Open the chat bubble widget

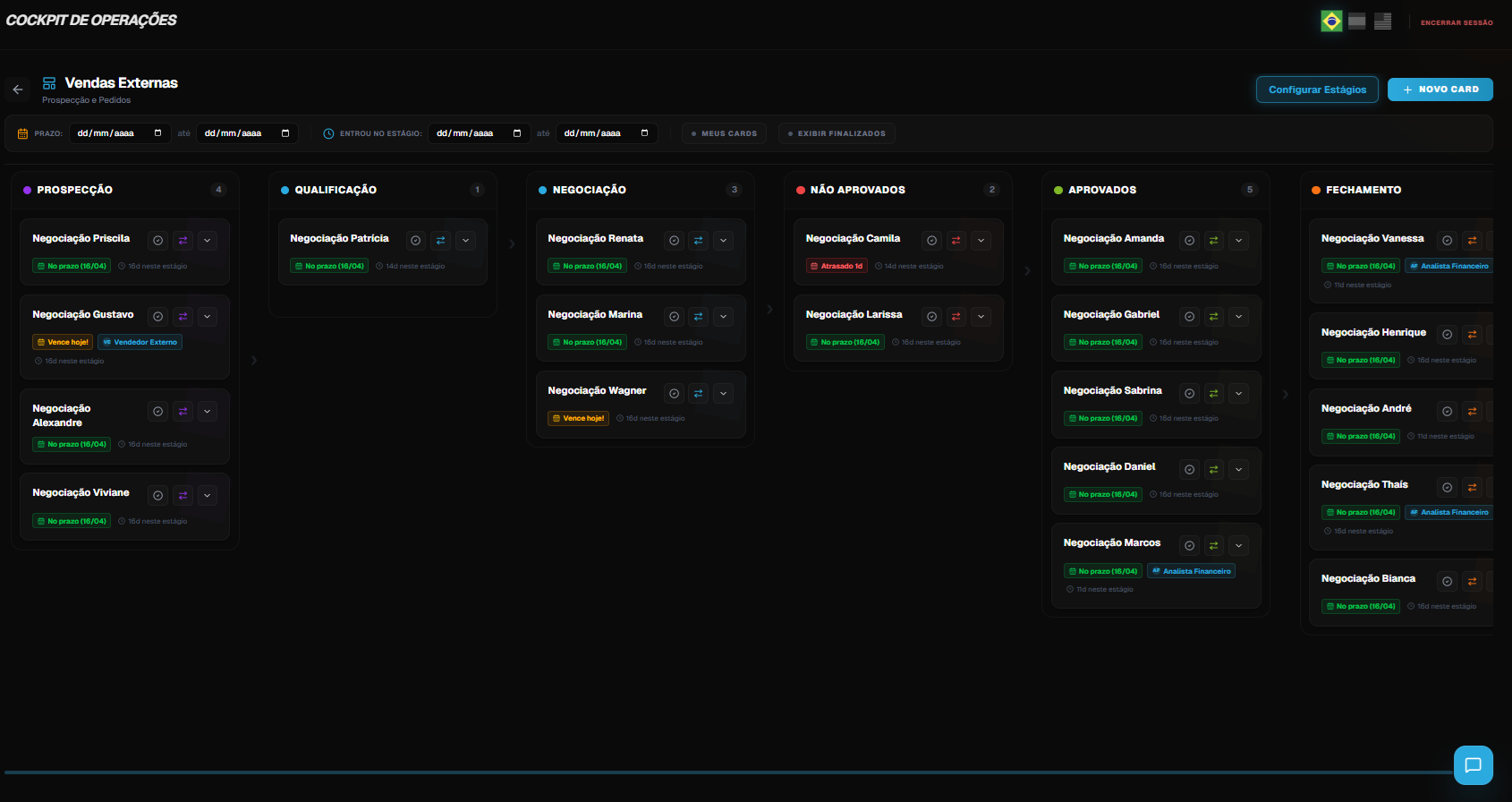[1474, 765]
